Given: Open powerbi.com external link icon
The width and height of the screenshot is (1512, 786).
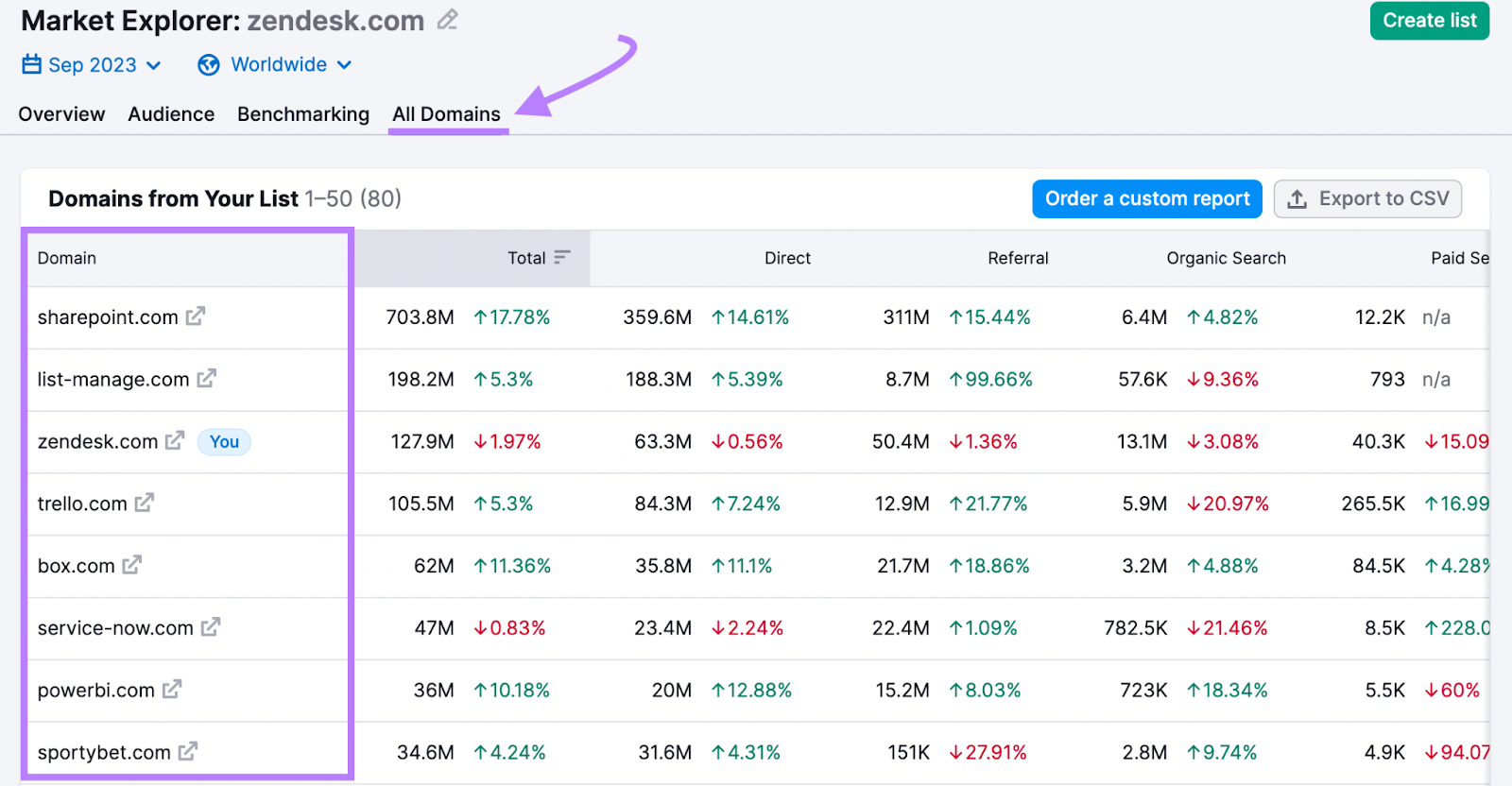Looking at the screenshot, I should [172, 690].
